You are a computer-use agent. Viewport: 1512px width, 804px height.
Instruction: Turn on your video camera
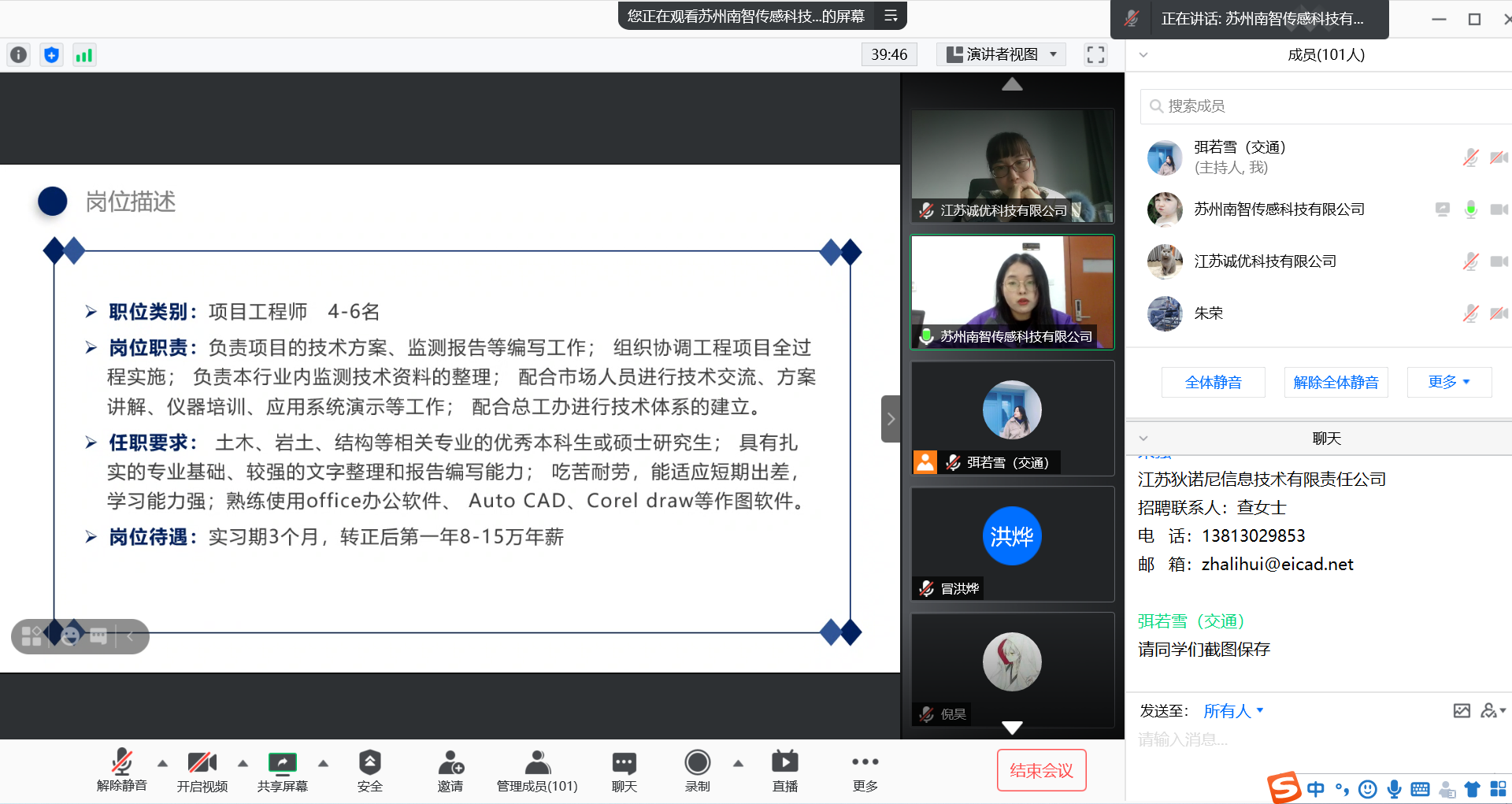click(202, 762)
